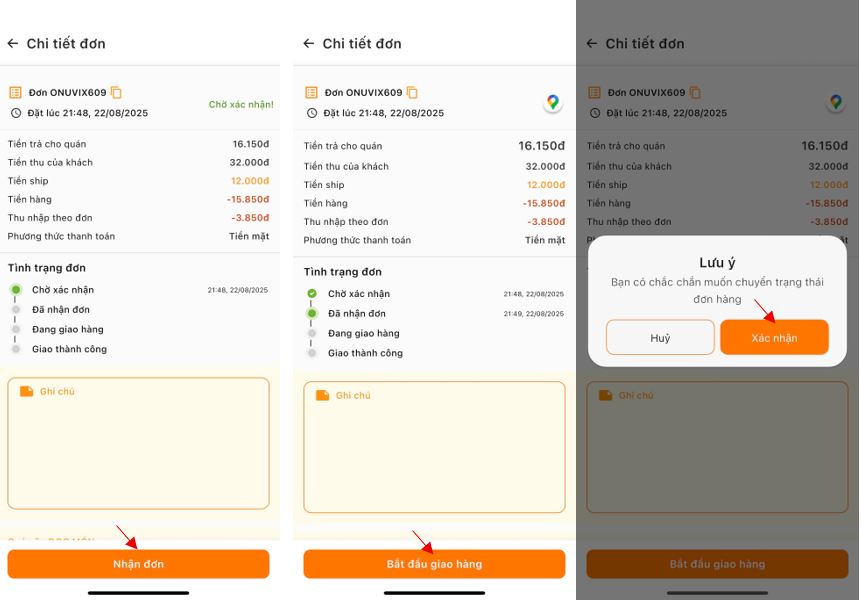Tap green check mark beside Chờ xác nhận step
The width and height of the screenshot is (861, 600).
point(311,294)
